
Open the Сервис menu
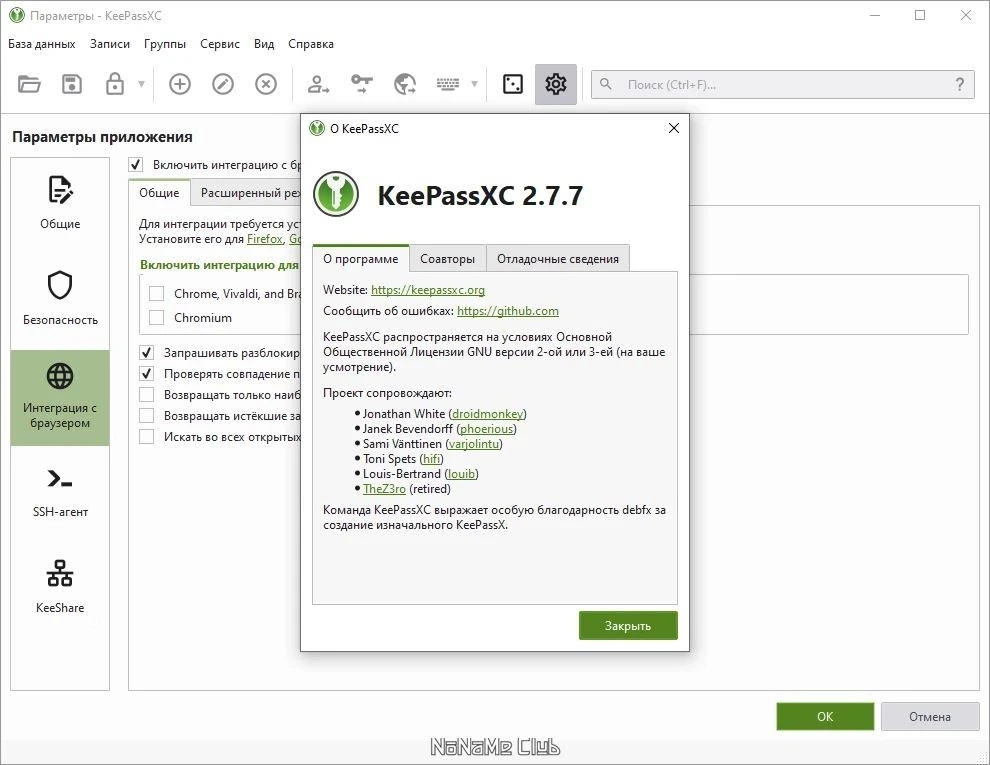(x=220, y=44)
